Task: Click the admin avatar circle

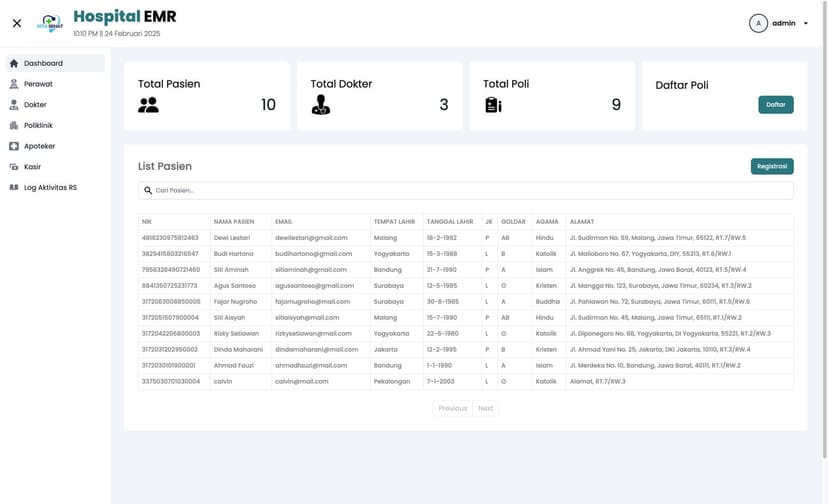Action: click(x=758, y=23)
